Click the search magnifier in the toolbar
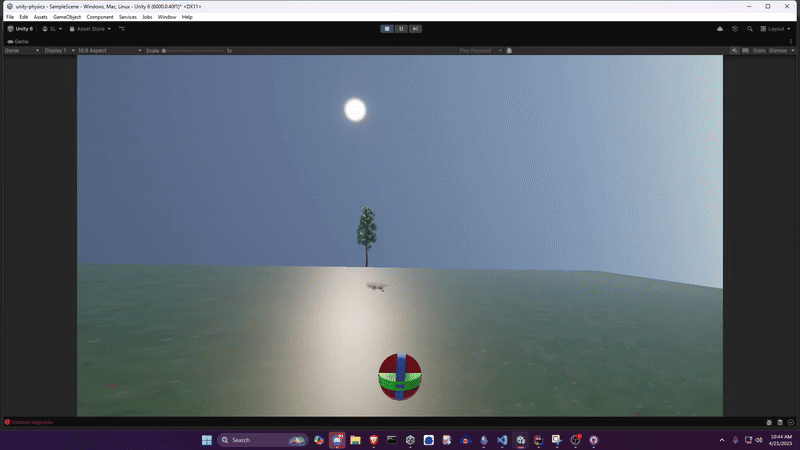Screen dimensions: 800x450 coord(749,29)
